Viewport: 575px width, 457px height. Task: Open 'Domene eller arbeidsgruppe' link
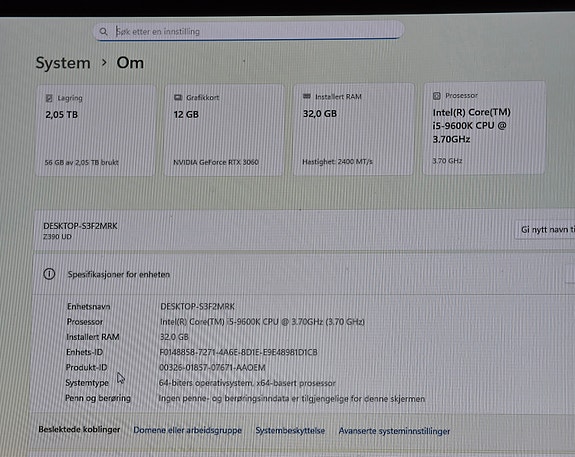(187, 430)
